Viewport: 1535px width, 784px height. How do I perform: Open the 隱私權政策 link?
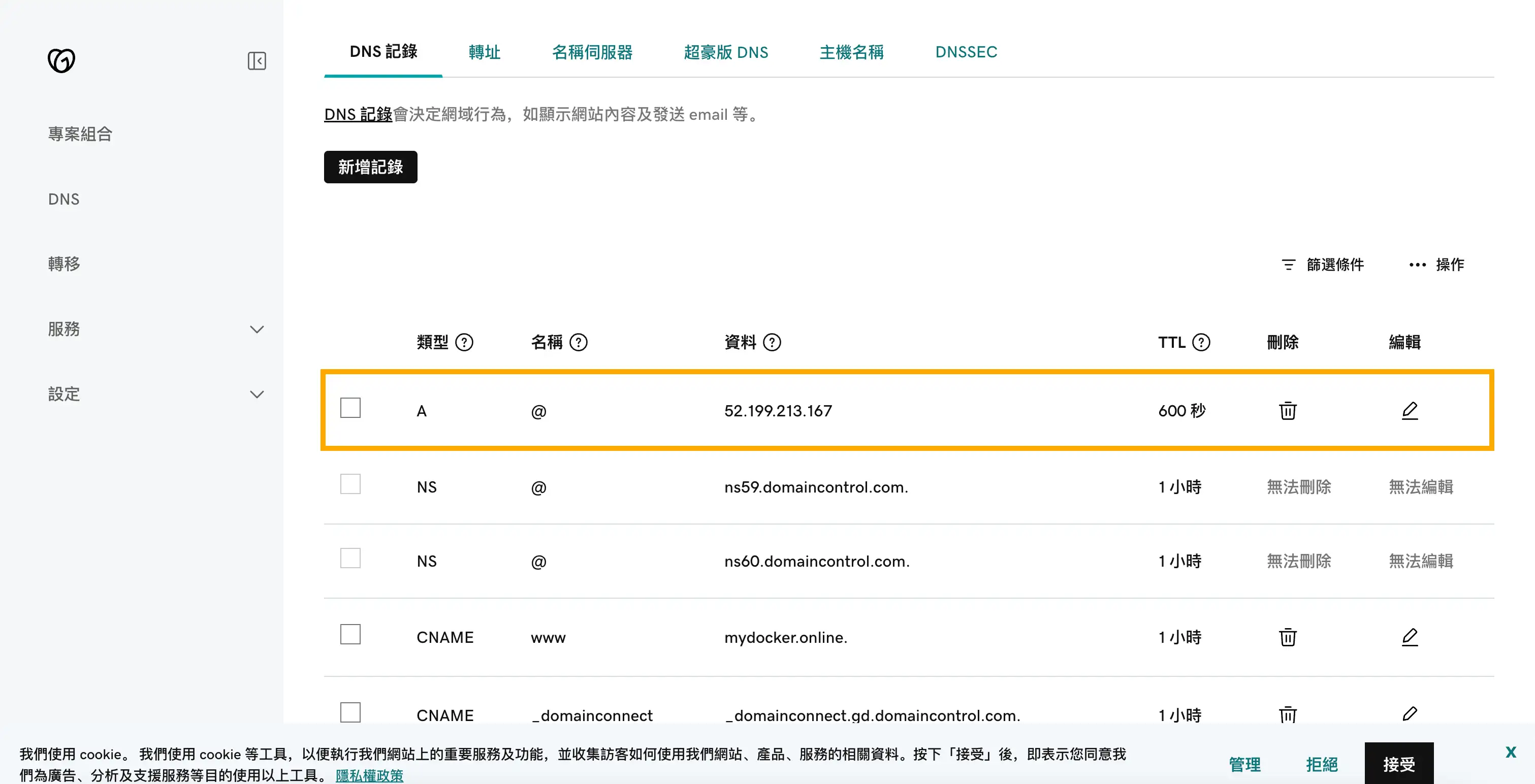[x=369, y=775]
